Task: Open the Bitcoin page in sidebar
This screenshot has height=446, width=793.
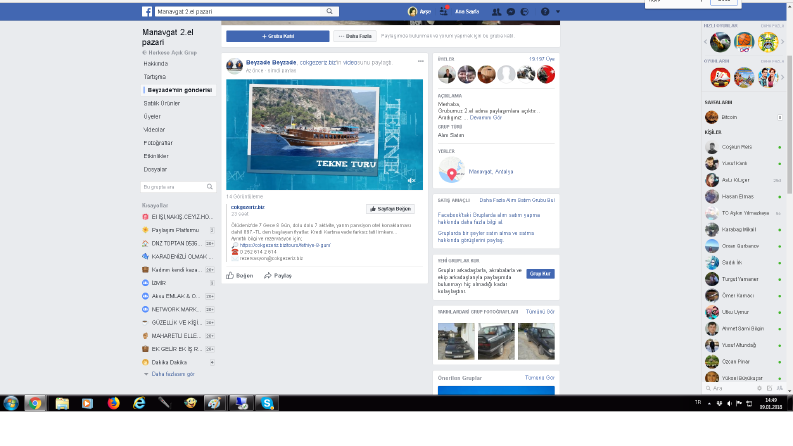Action: (729, 117)
